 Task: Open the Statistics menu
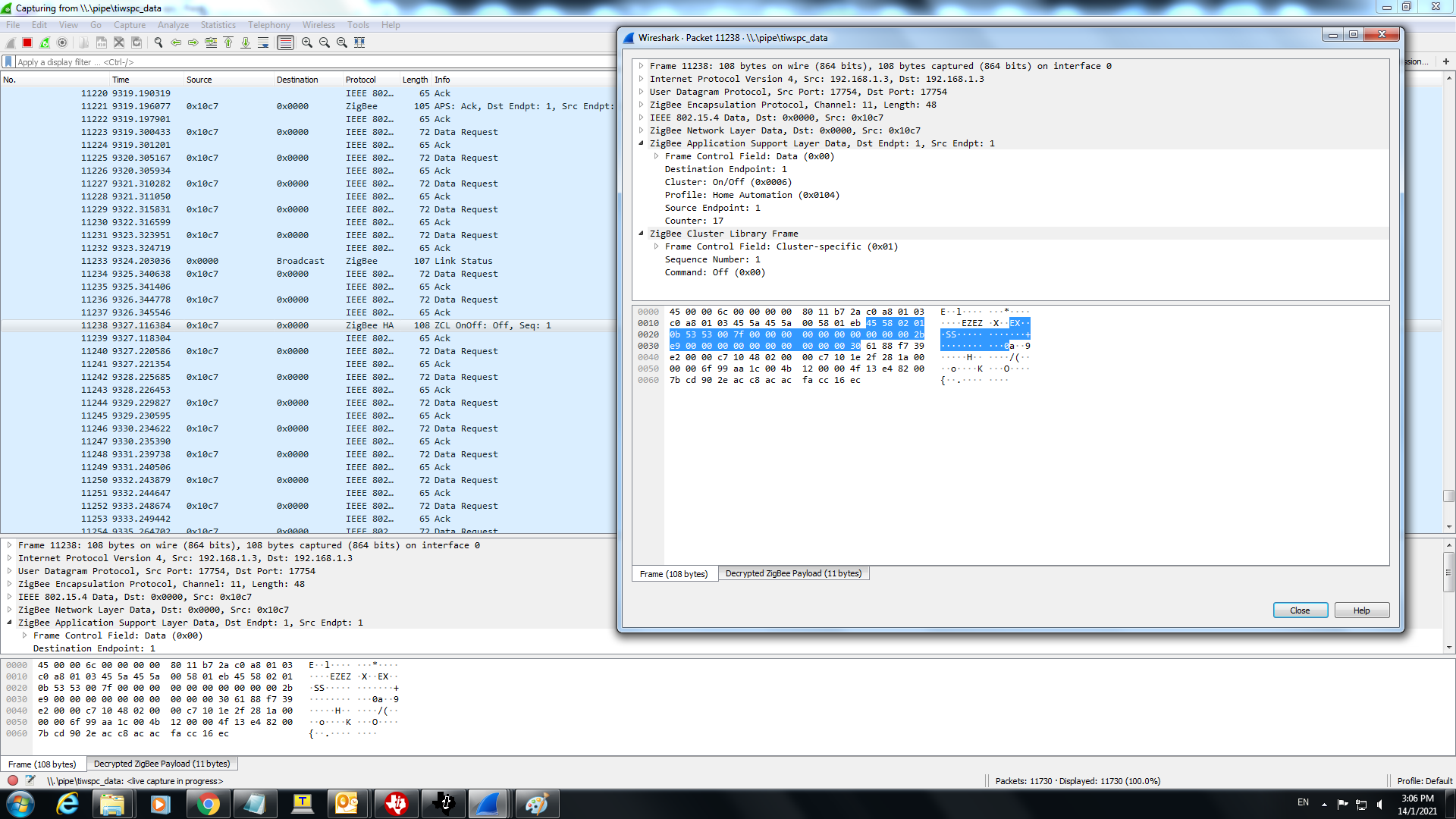[218, 25]
